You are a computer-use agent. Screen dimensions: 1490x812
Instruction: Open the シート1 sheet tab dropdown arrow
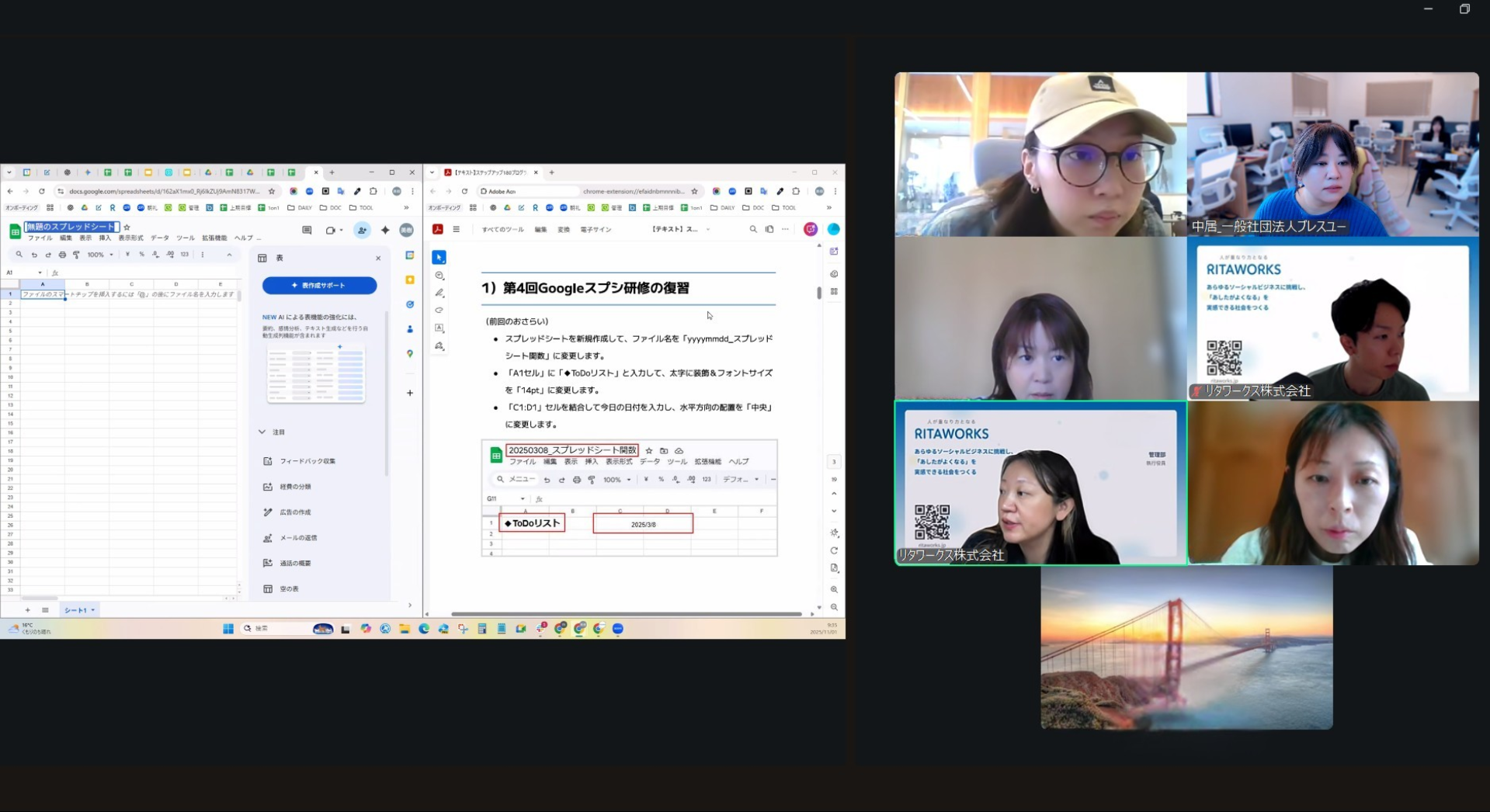tap(93, 610)
